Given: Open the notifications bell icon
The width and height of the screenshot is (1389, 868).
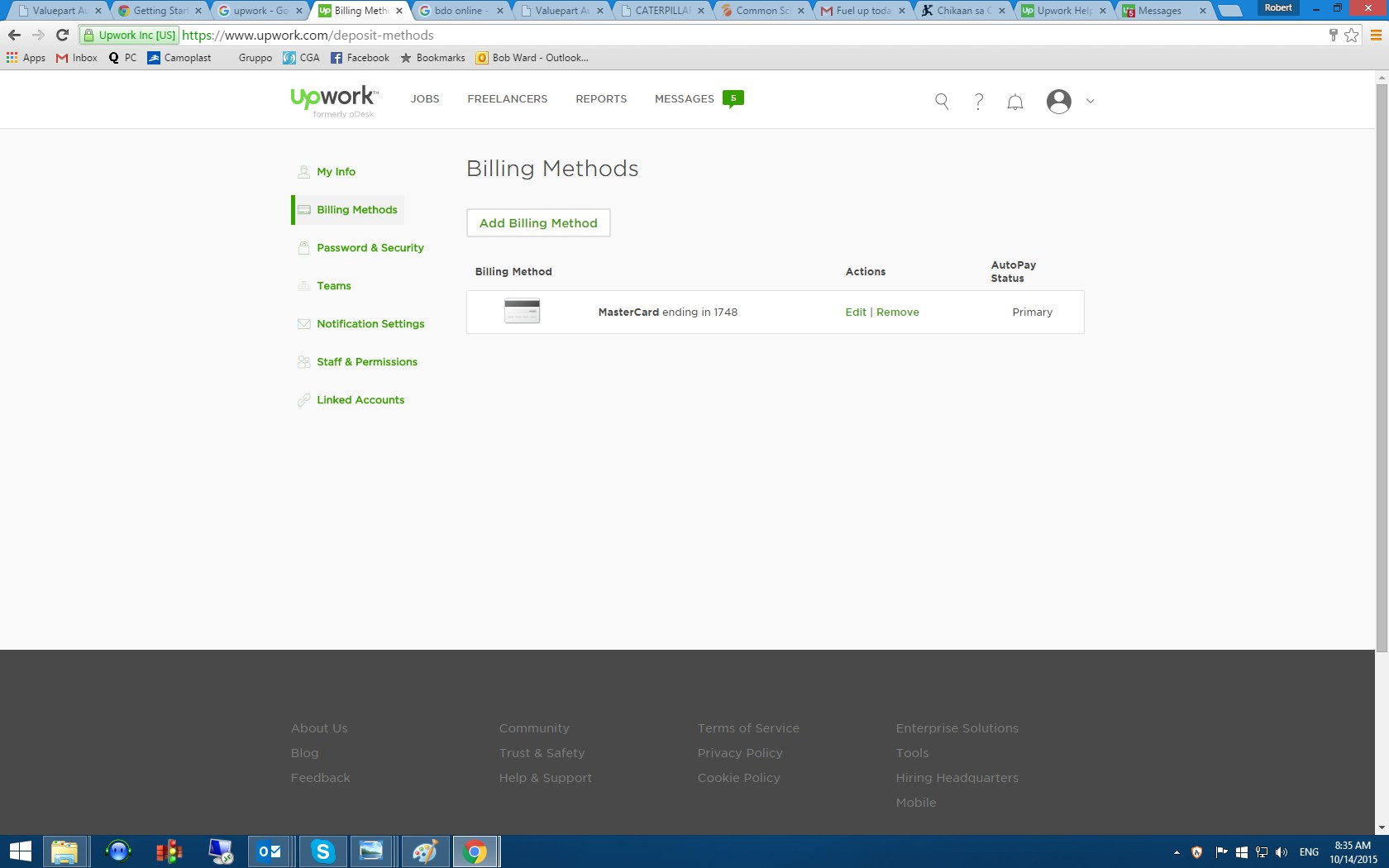Looking at the screenshot, I should 1015,102.
